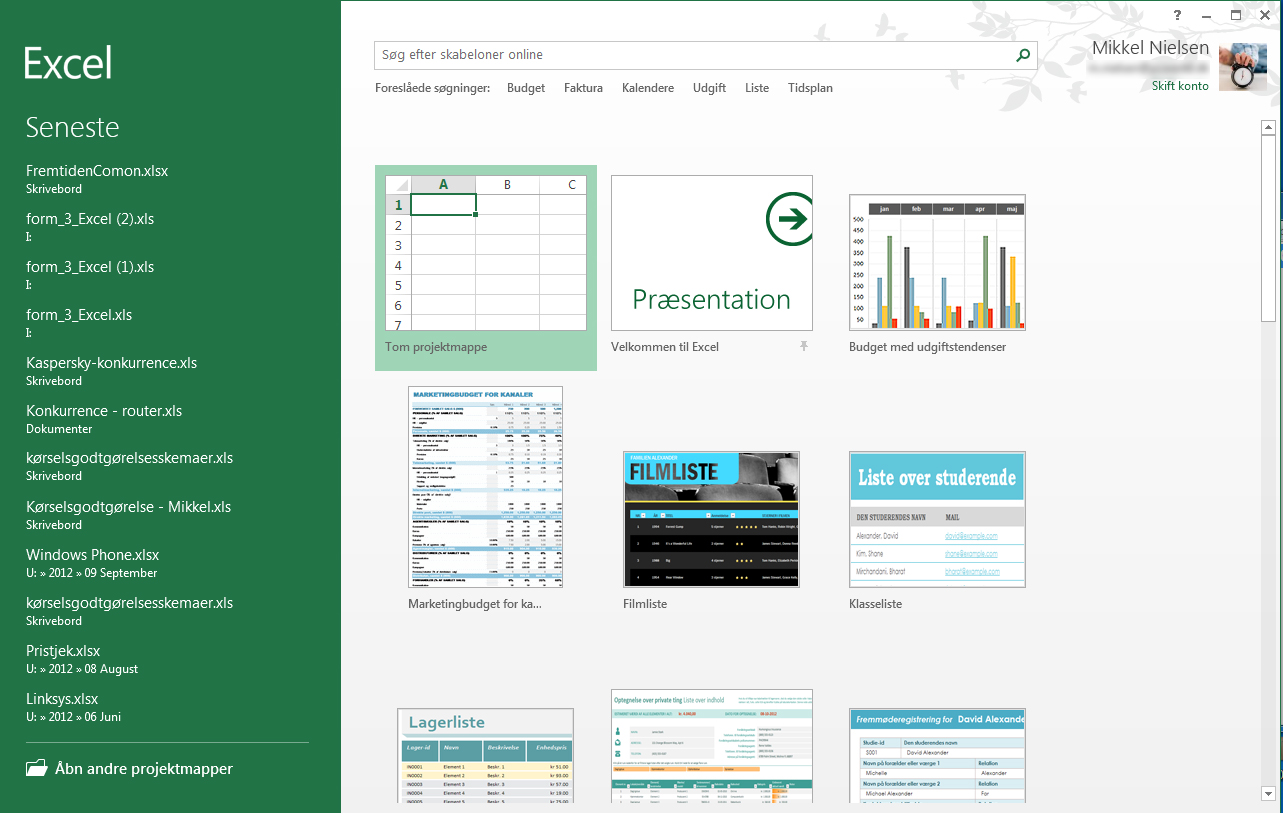Viewport: 1283px width, 813px height.
Task: Click the Filmliste caption text
Action: 645,604
